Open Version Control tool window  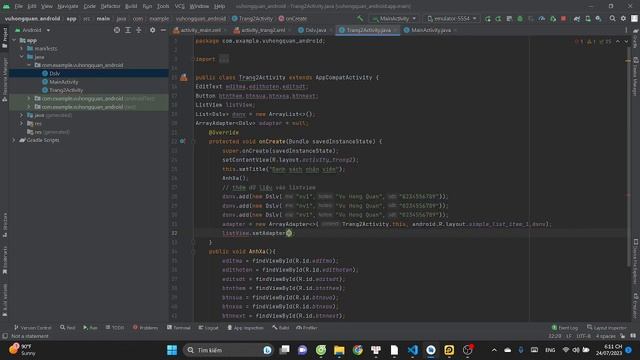click(x=33, y=328)
